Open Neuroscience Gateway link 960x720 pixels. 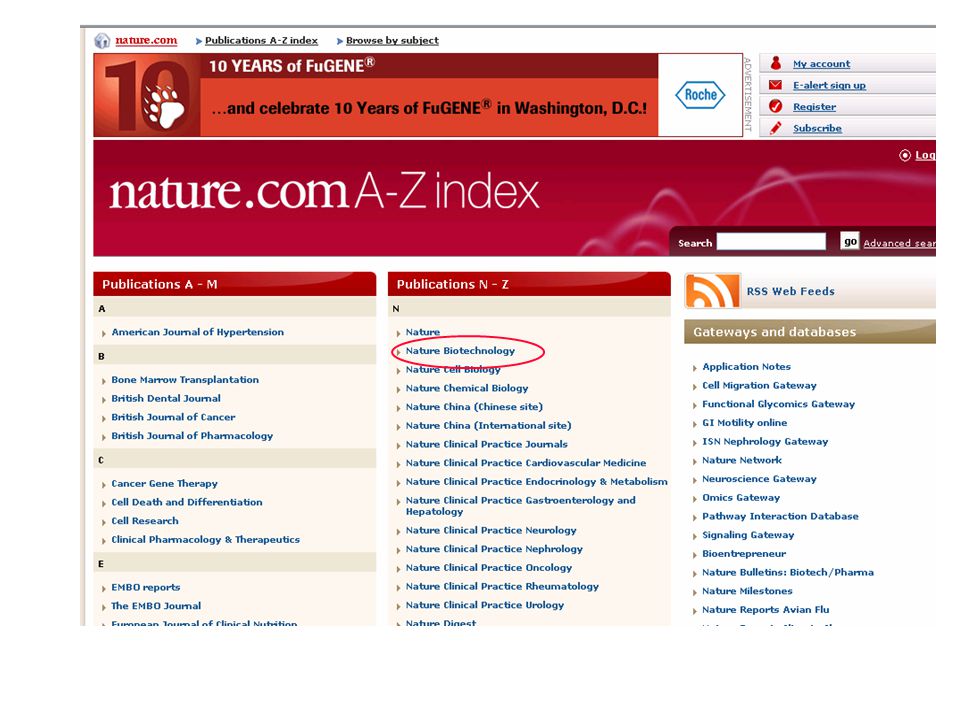759,479
